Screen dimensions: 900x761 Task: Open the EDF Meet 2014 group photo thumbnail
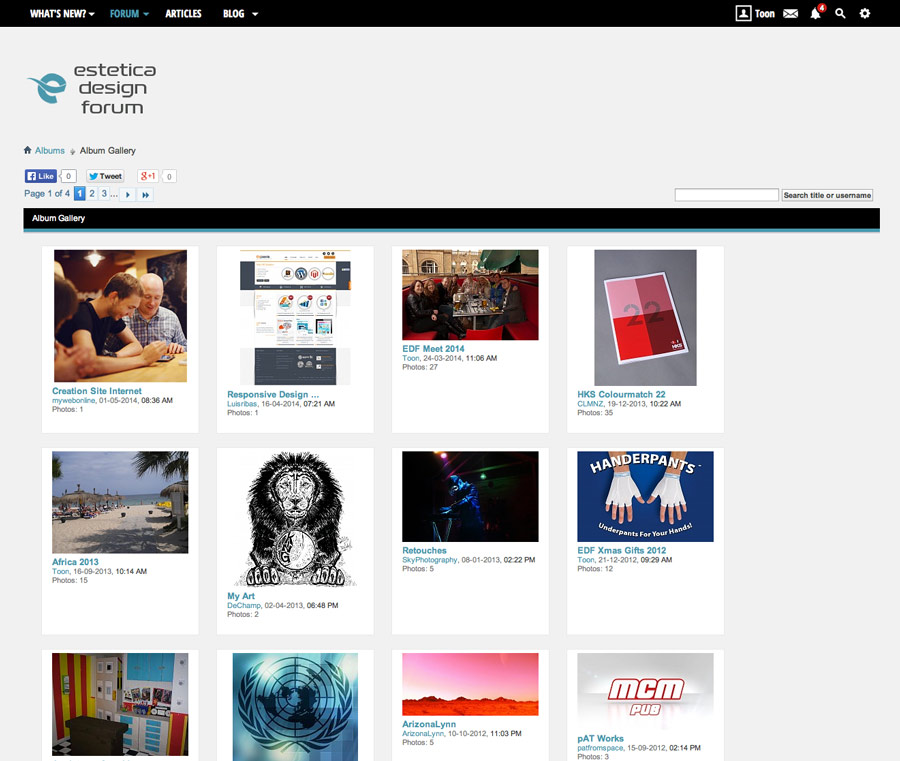(470, 295)
